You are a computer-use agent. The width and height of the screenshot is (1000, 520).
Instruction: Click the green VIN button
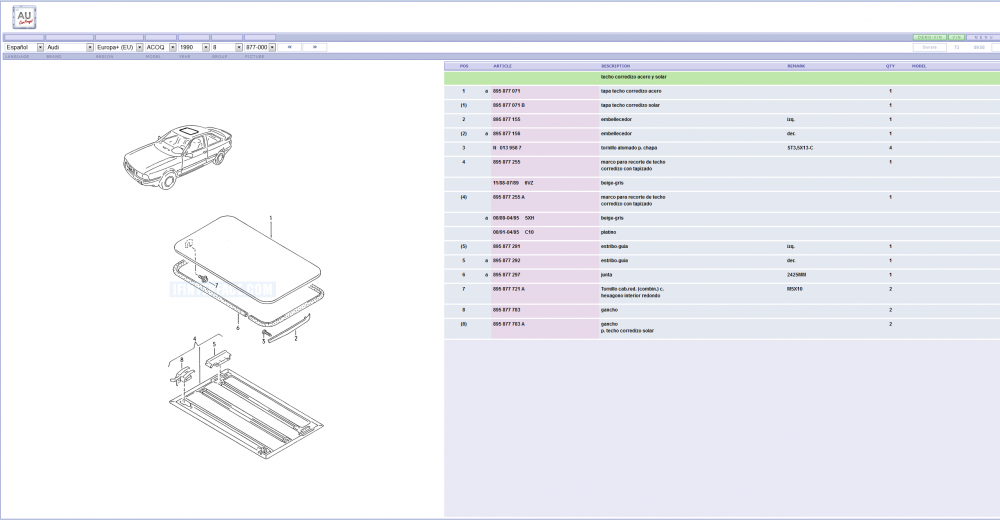956,37
